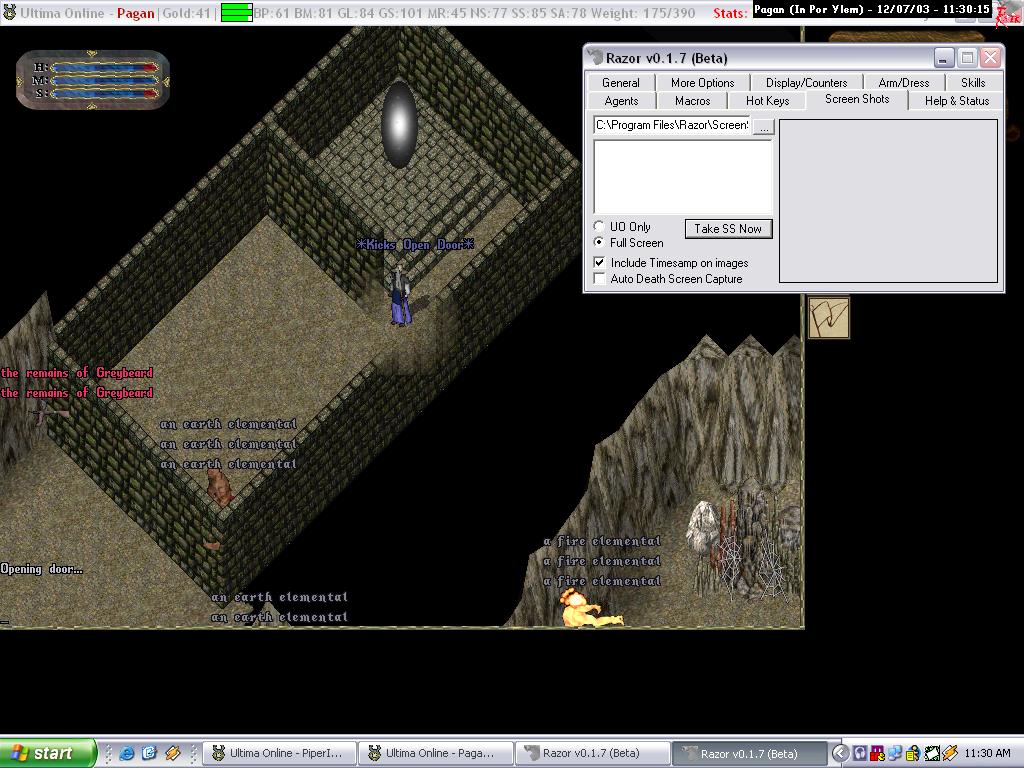
Task: Click the rune scroll gump icon
Action: click(828, 318)
